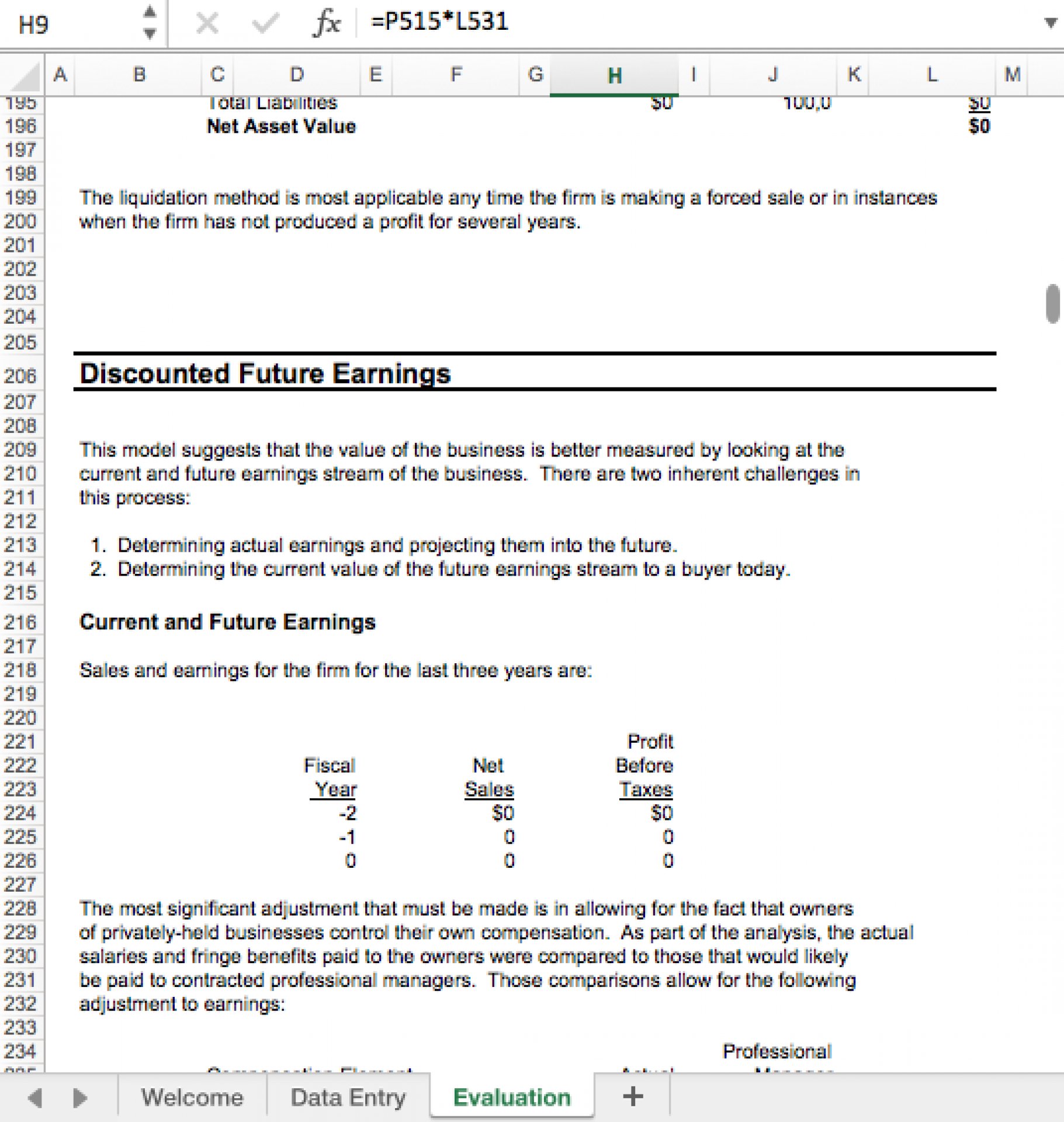Select the Evaluation sheet tab

click(512, 1097)
